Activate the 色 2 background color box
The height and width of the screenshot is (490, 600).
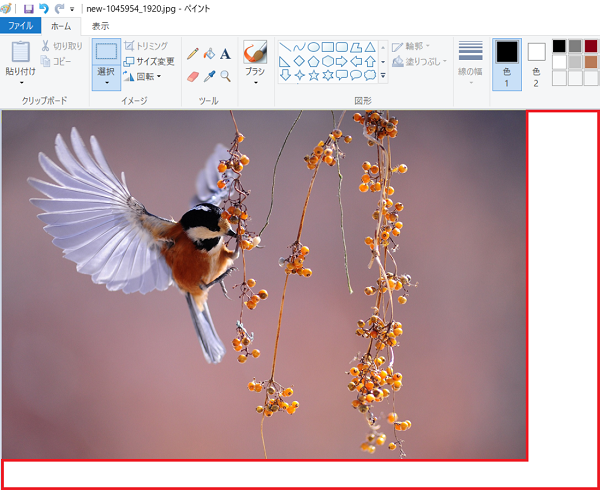pos(536,64)
